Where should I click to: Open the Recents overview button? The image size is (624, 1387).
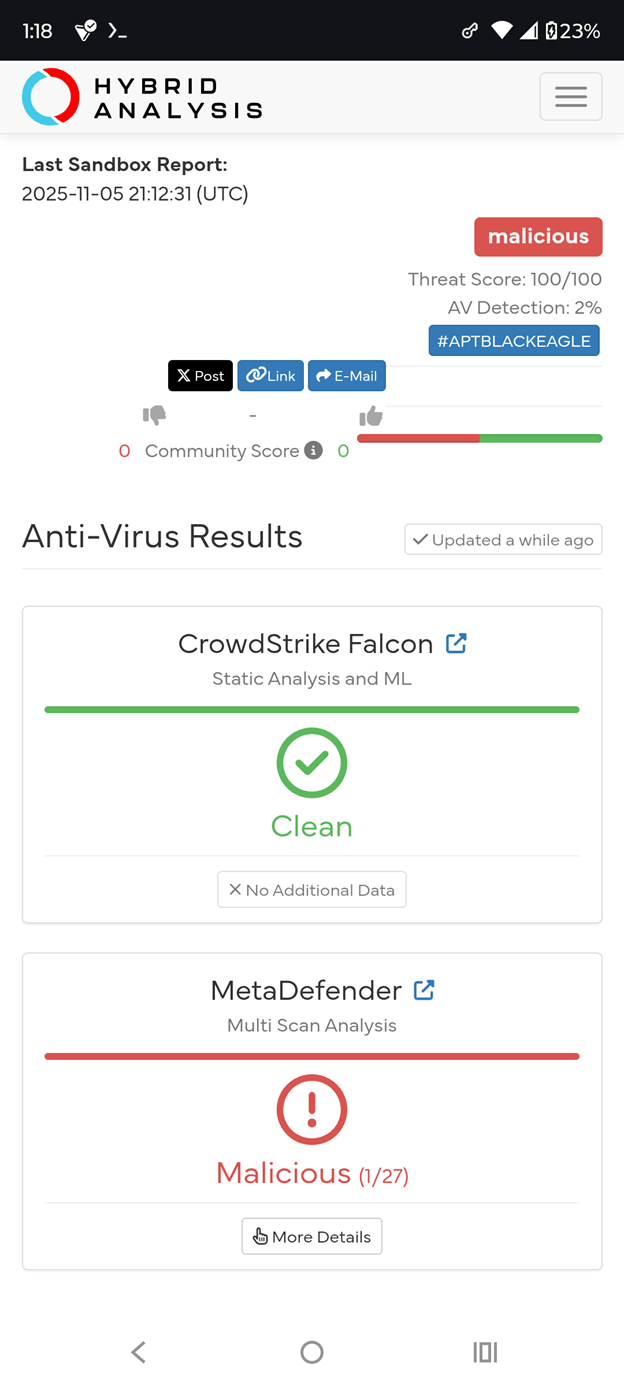click(485, 1352)
